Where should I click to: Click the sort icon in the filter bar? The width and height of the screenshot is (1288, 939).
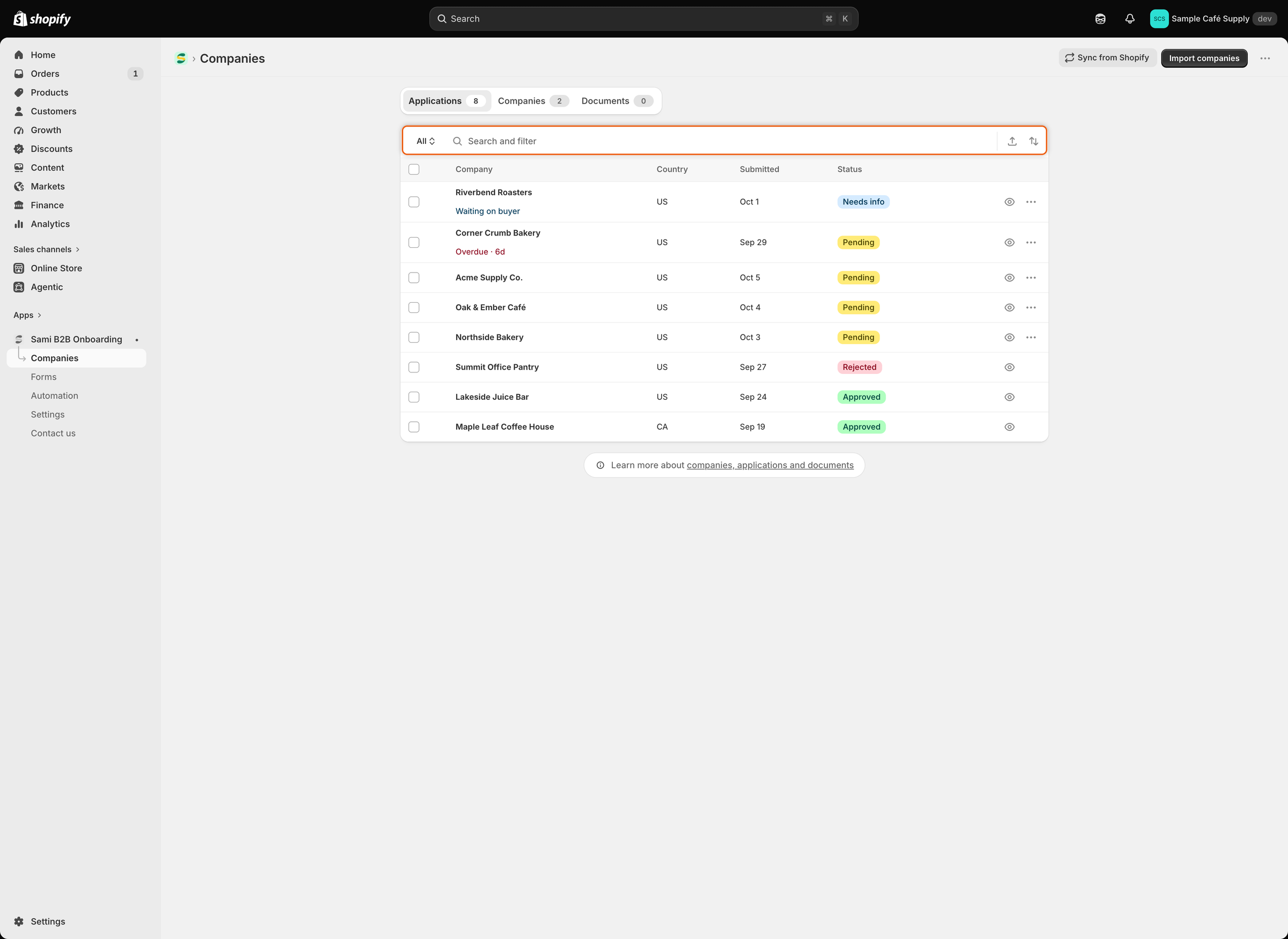click(x=1034, y=141)
